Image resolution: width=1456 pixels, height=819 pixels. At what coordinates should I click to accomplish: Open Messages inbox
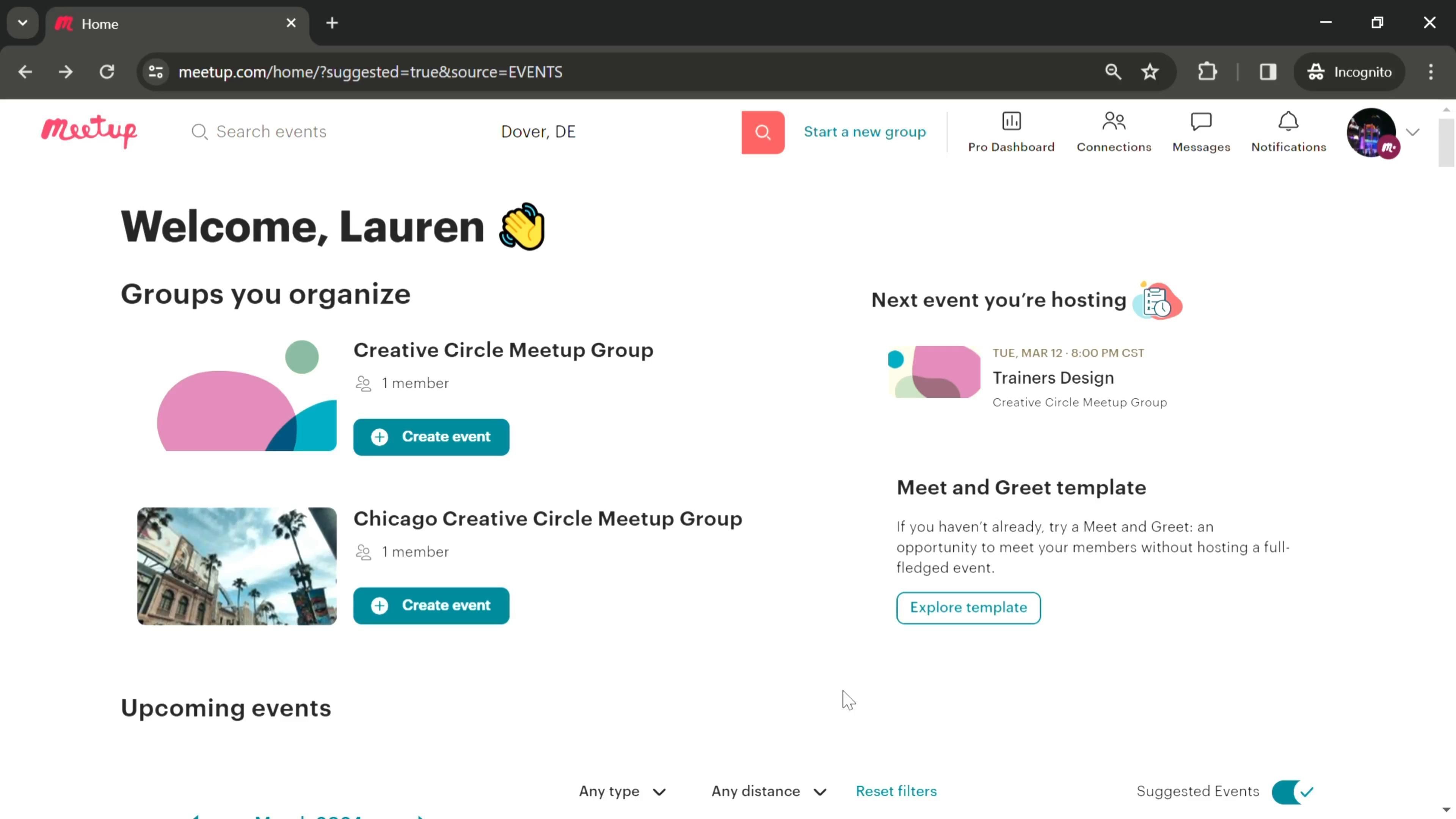[x=1200, y=132]
